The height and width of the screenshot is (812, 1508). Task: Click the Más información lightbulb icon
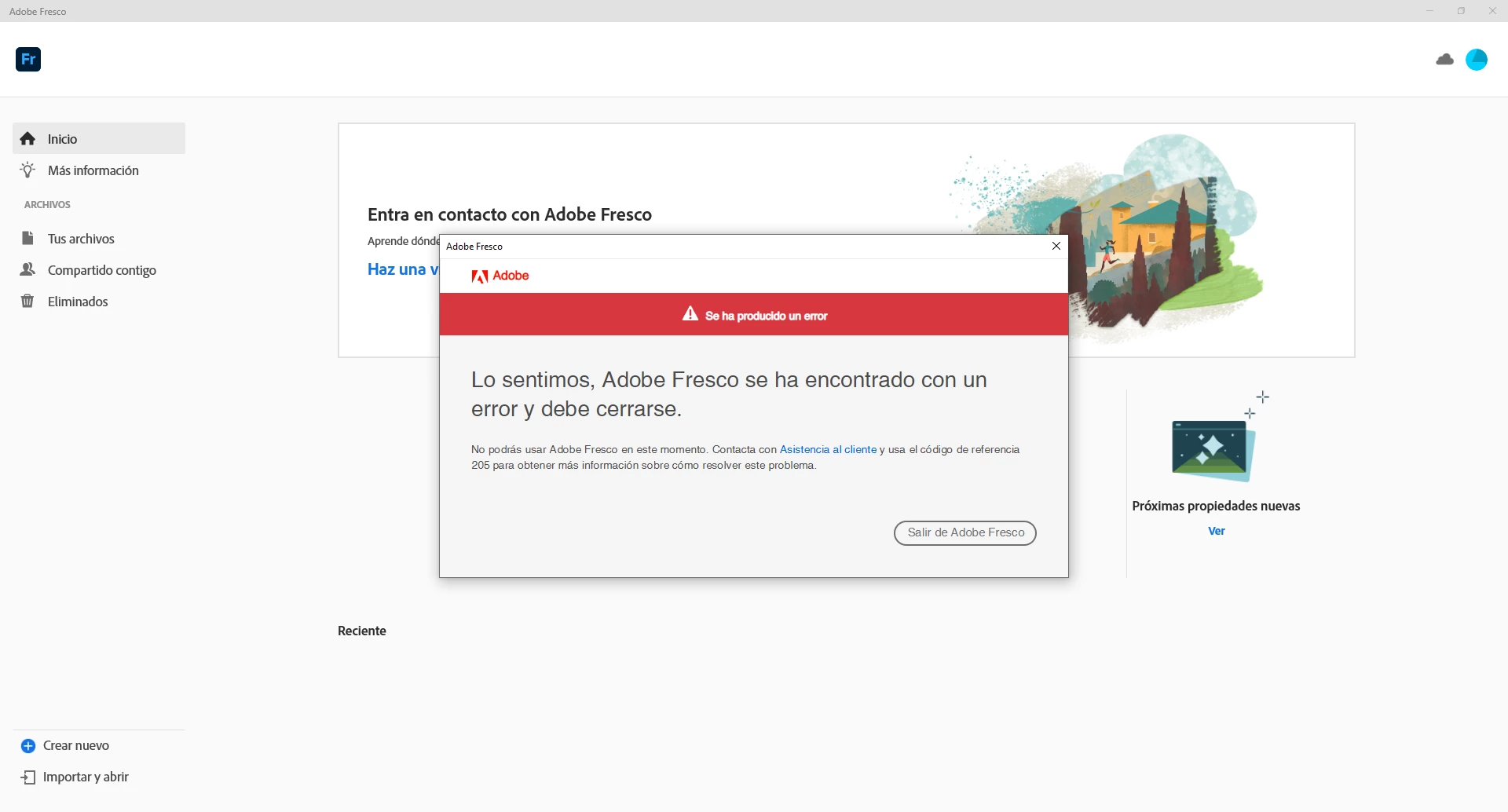tap(27, 170)
